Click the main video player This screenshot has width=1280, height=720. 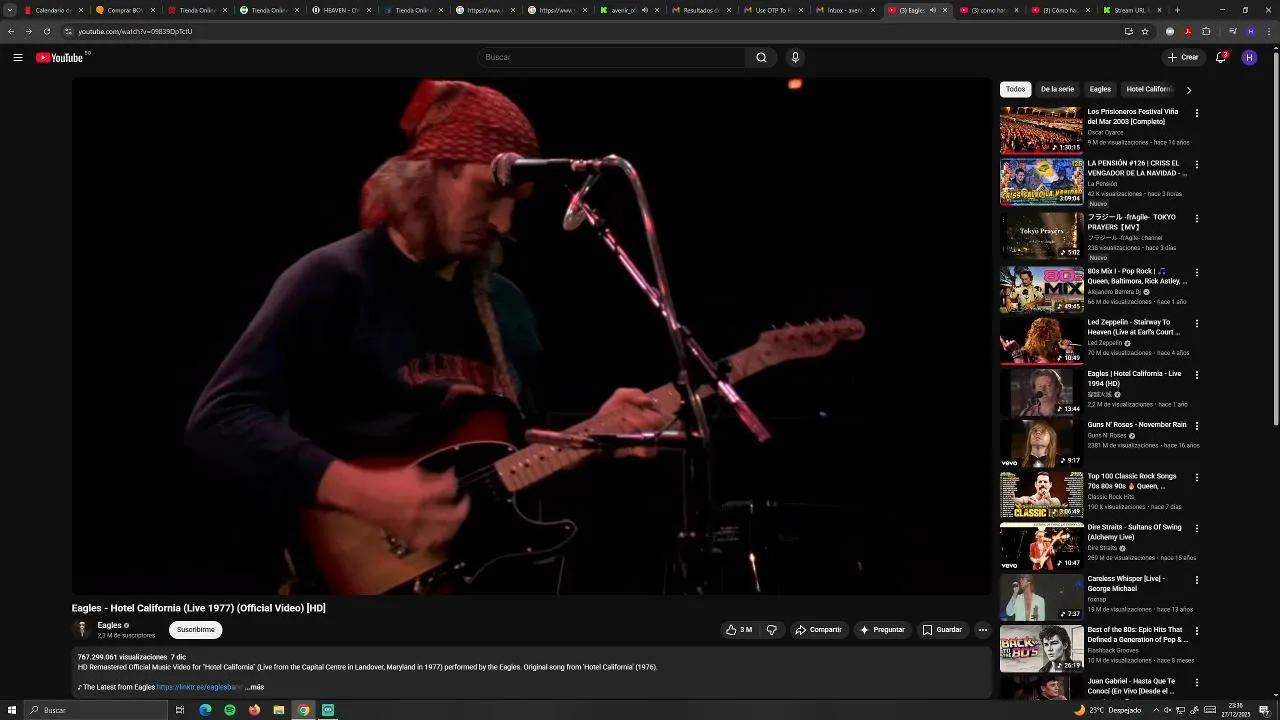(531, 336)
